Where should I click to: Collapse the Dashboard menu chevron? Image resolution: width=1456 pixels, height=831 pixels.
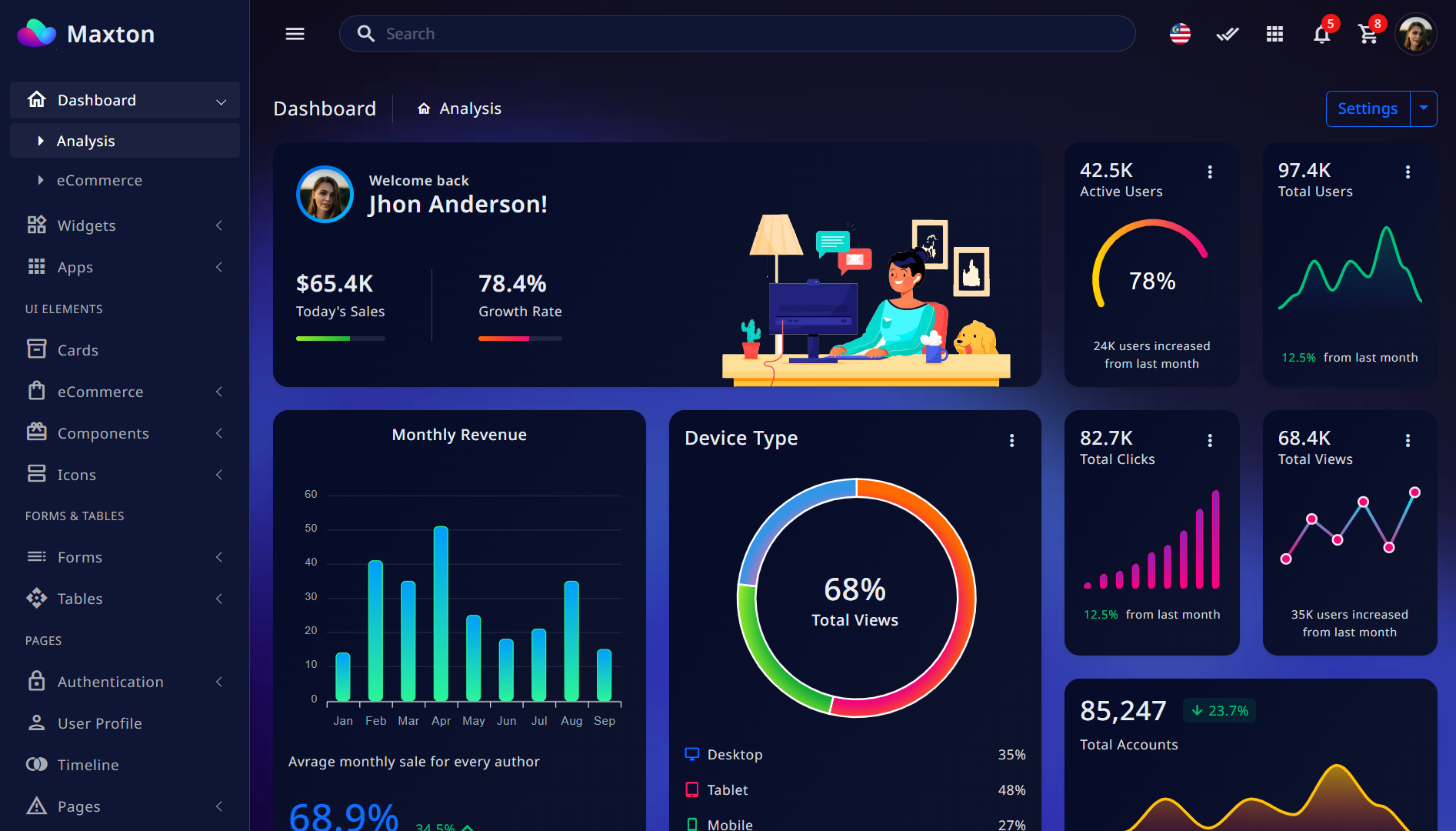222,100
